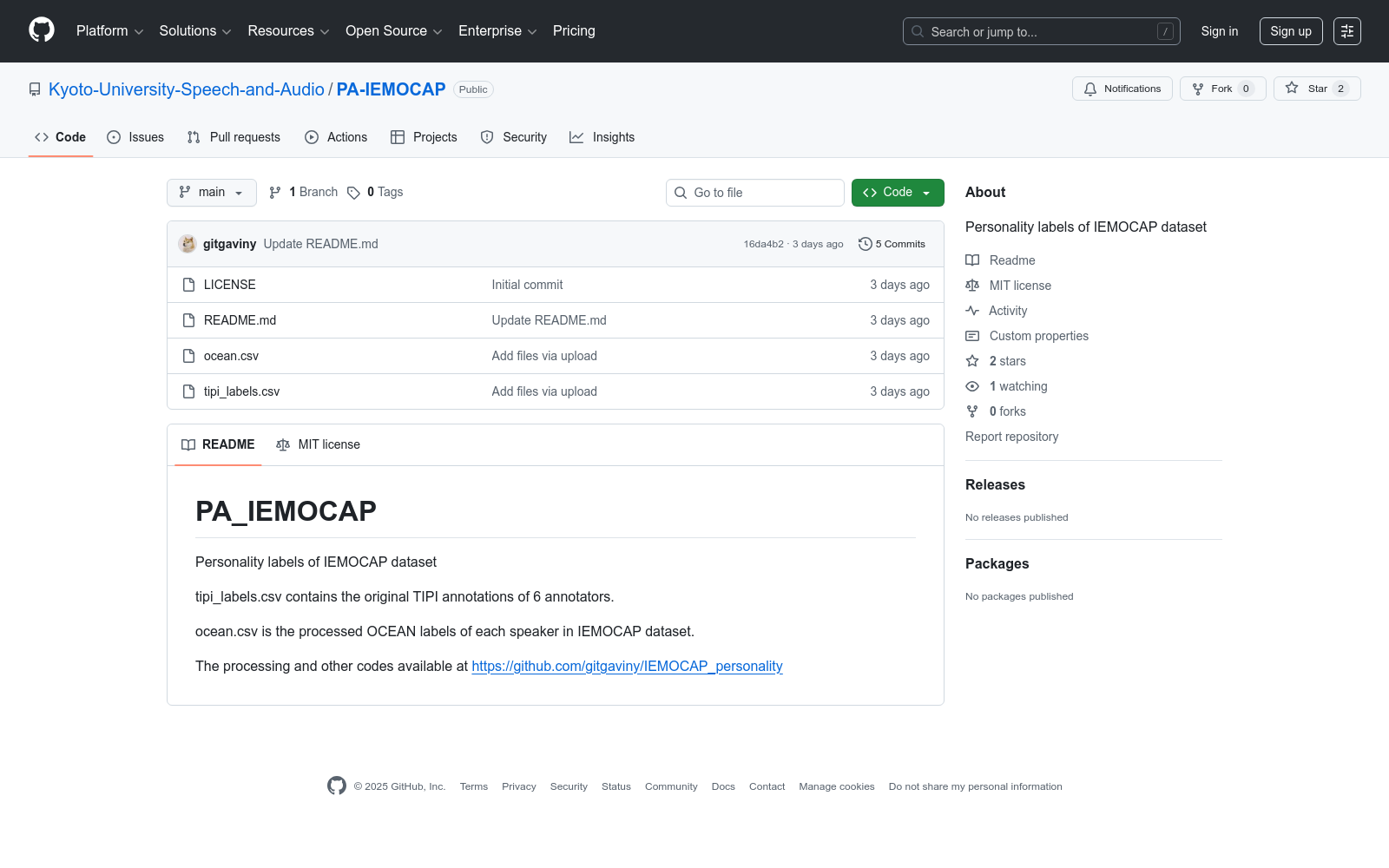Open the footer Privacy link
1389x868 pixels.
click(519, 786)
